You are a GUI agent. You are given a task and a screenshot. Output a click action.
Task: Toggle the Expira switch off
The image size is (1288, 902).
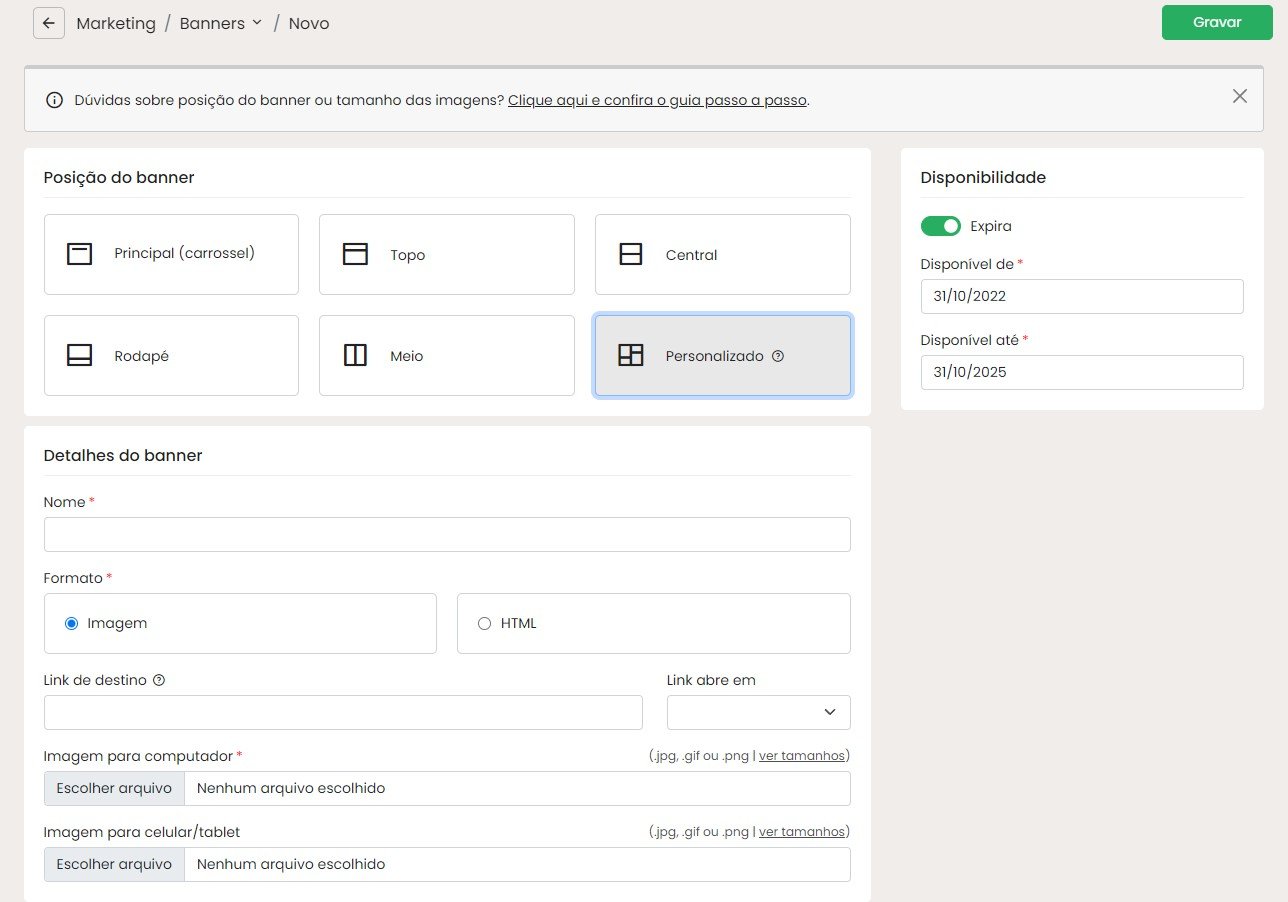940,226
